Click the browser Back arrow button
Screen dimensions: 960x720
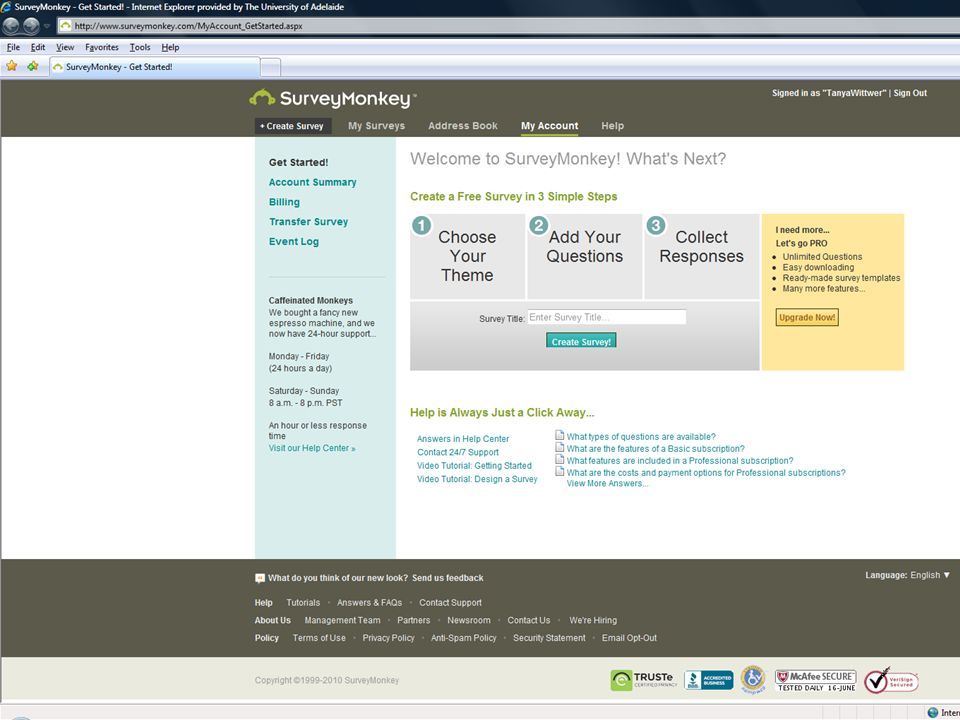[x=11, y=26]
